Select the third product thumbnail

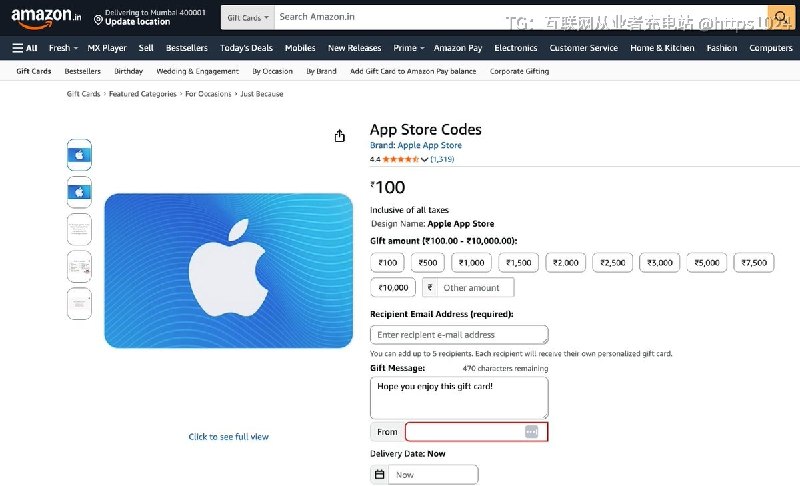(x=79, y=229)
